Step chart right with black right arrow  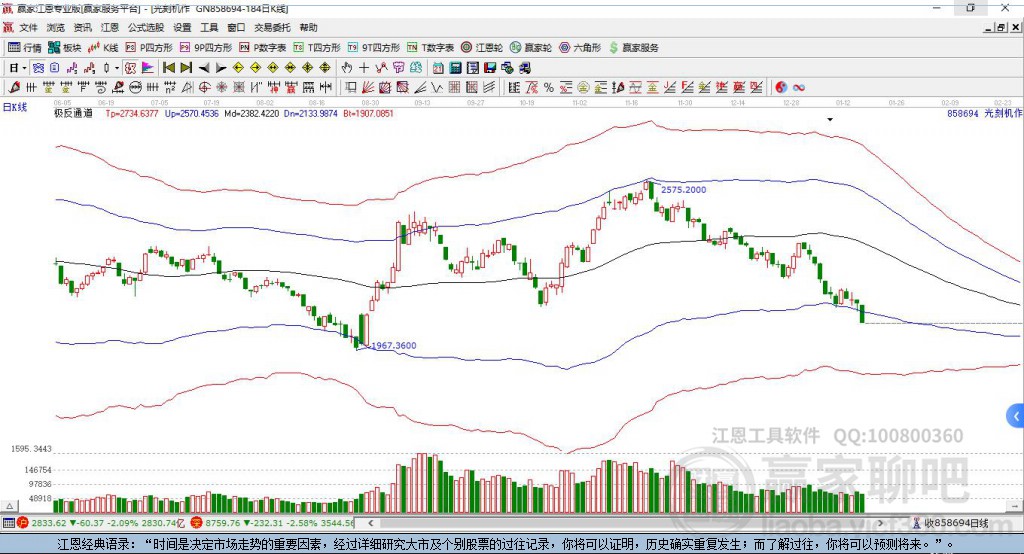[x=221, y=68]
